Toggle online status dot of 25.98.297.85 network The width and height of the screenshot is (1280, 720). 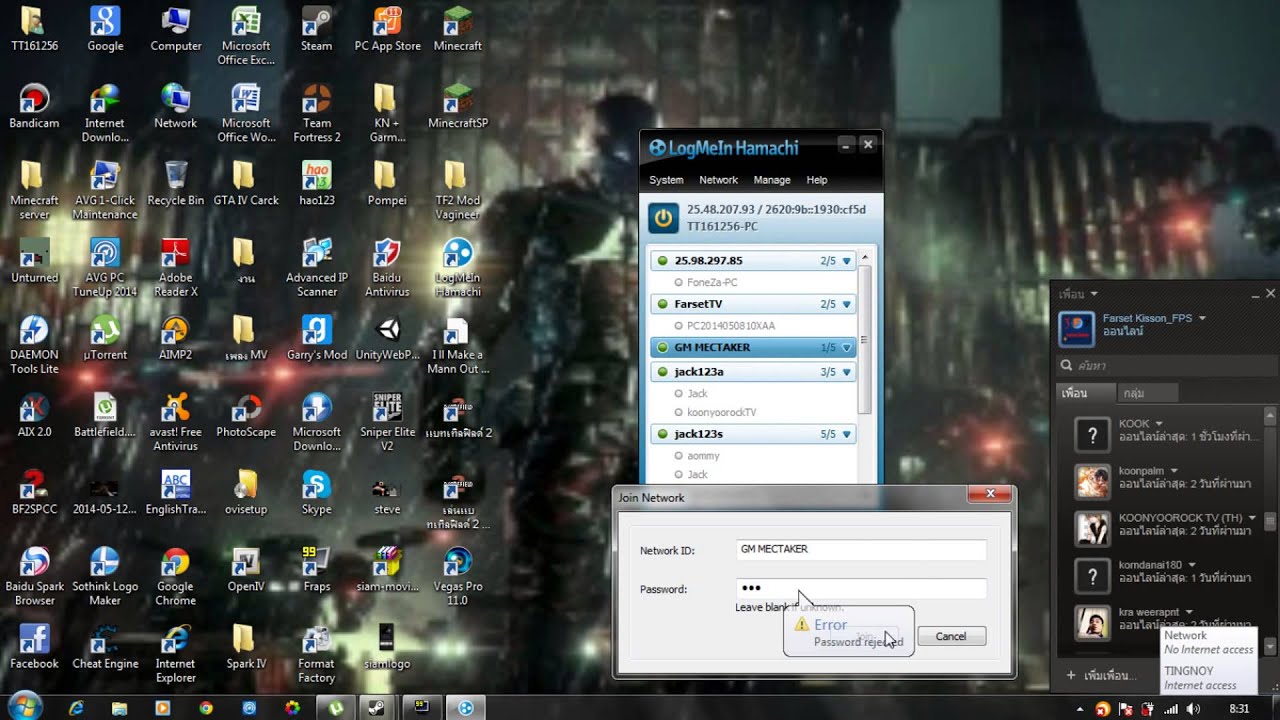[662, 261]
